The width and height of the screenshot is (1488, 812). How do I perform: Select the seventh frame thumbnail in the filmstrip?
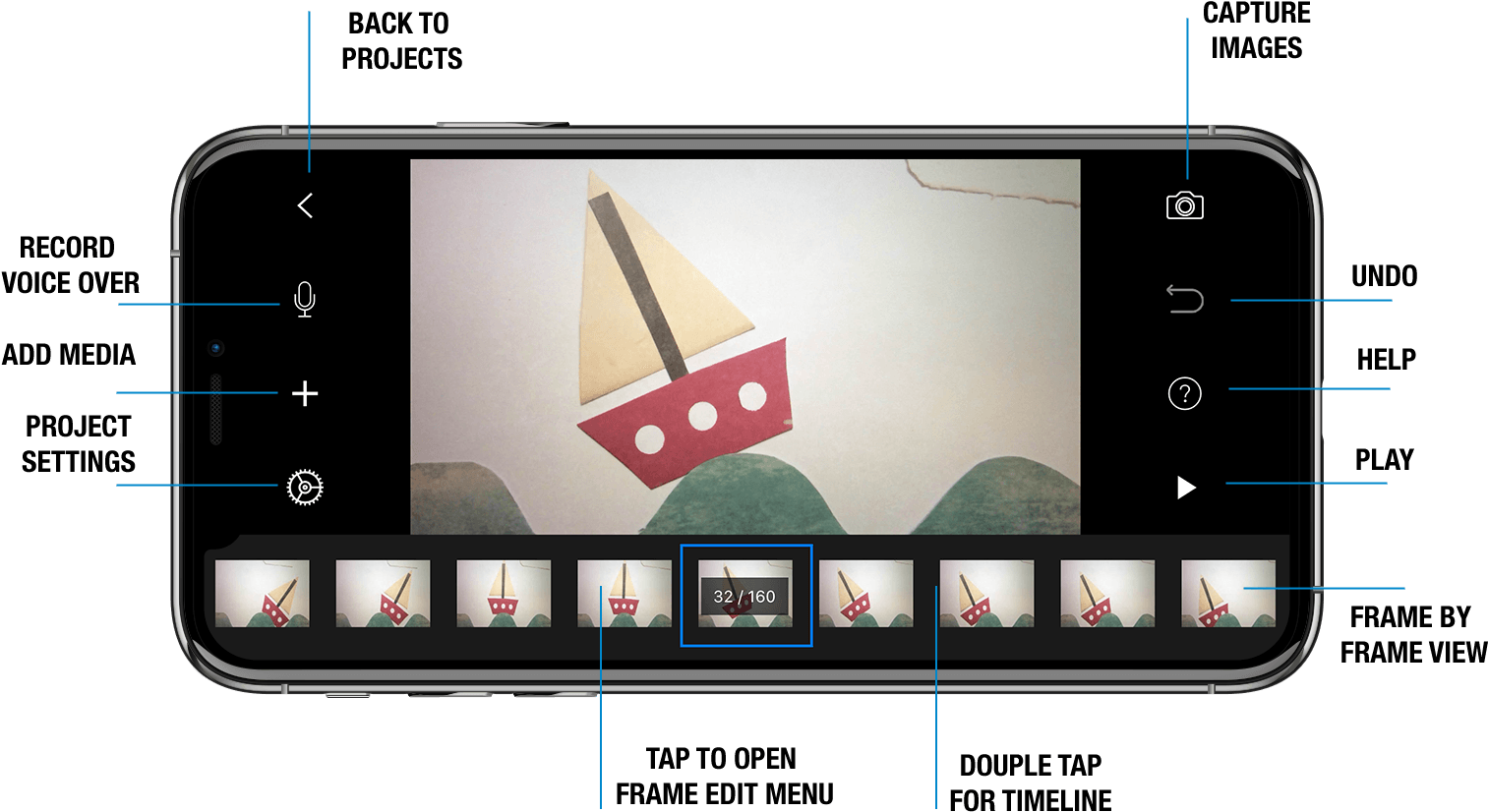tap(986, 594)
